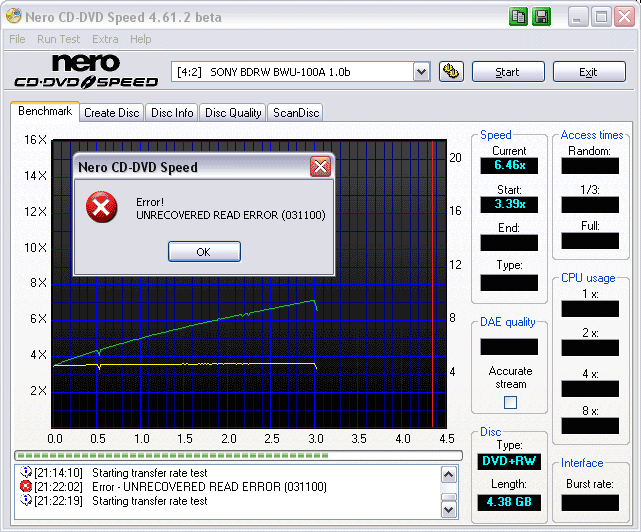Click the Nero CD-DVD Speed logo
Screen dimensions: 641x532
(x=86, y=72)
